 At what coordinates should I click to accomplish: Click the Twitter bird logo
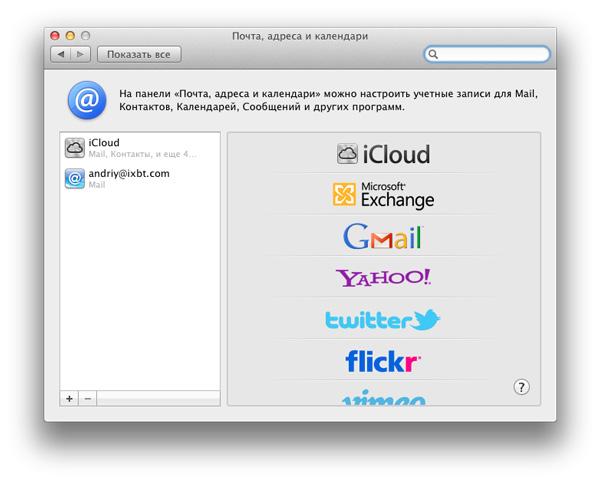[x=426, y=319]
